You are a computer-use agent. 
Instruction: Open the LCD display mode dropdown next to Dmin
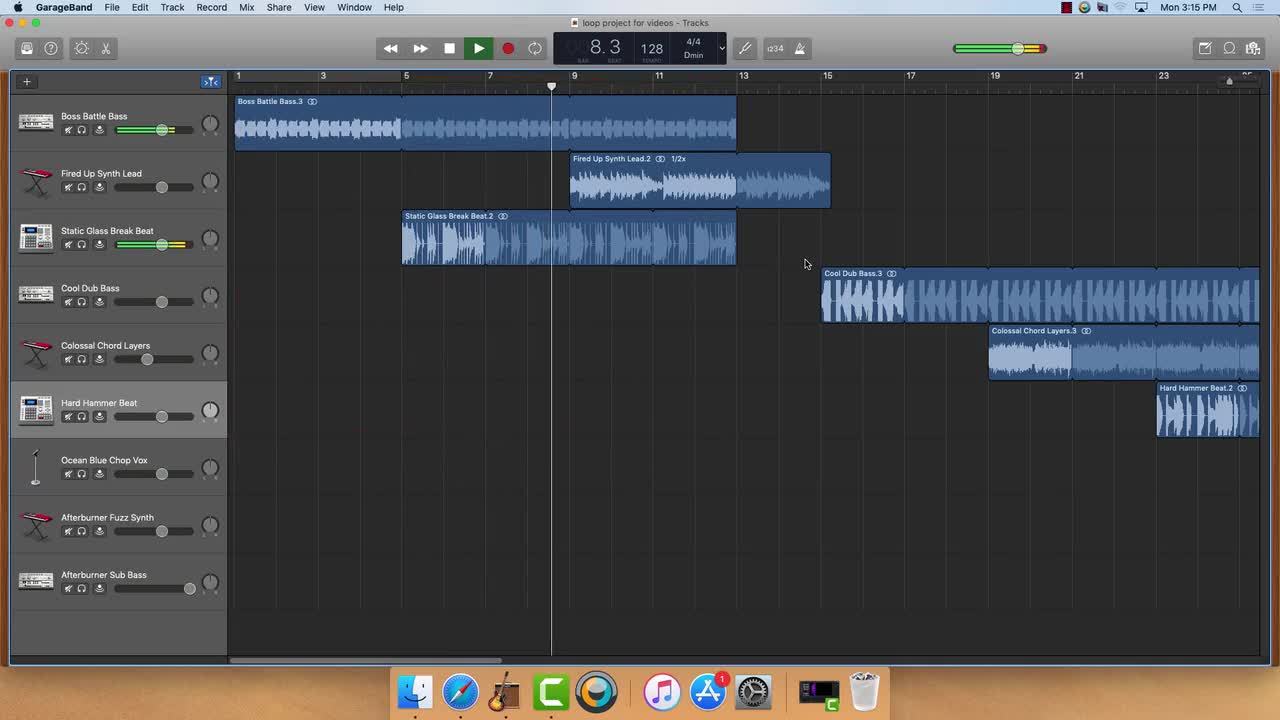coord(721,48)
